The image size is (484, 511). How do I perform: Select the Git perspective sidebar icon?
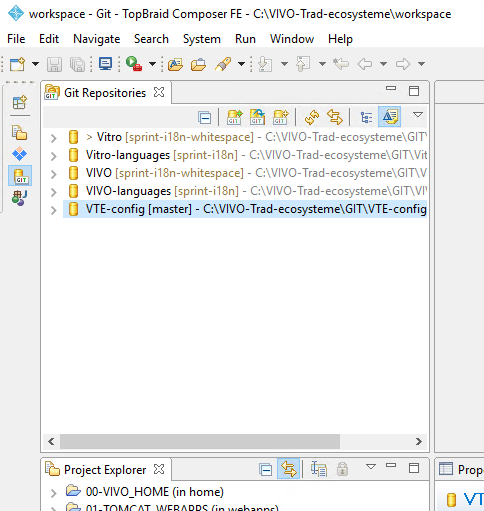coord(20,175)
